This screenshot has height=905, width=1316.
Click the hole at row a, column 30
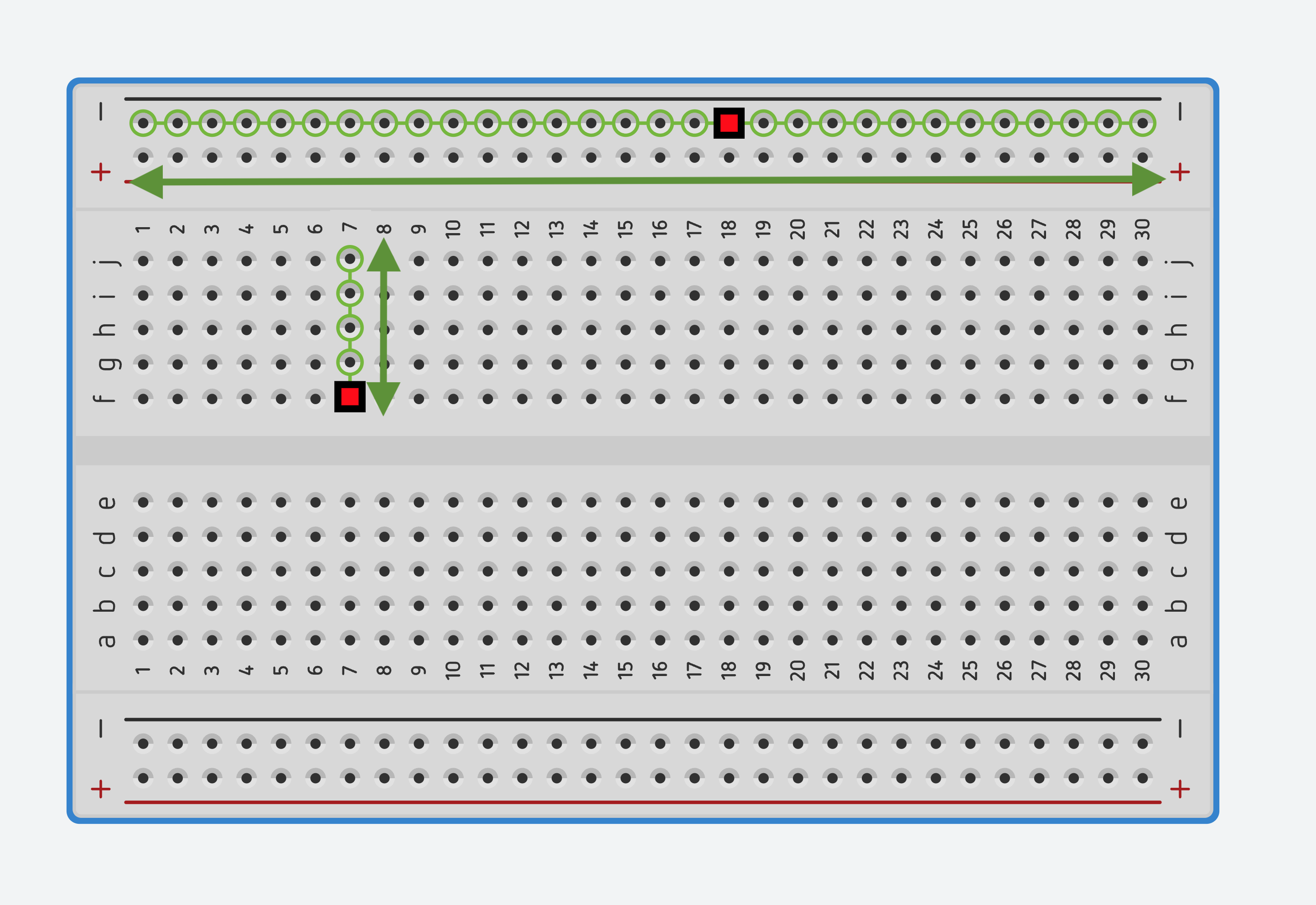pyautogui.click(x=1143, y=640)
